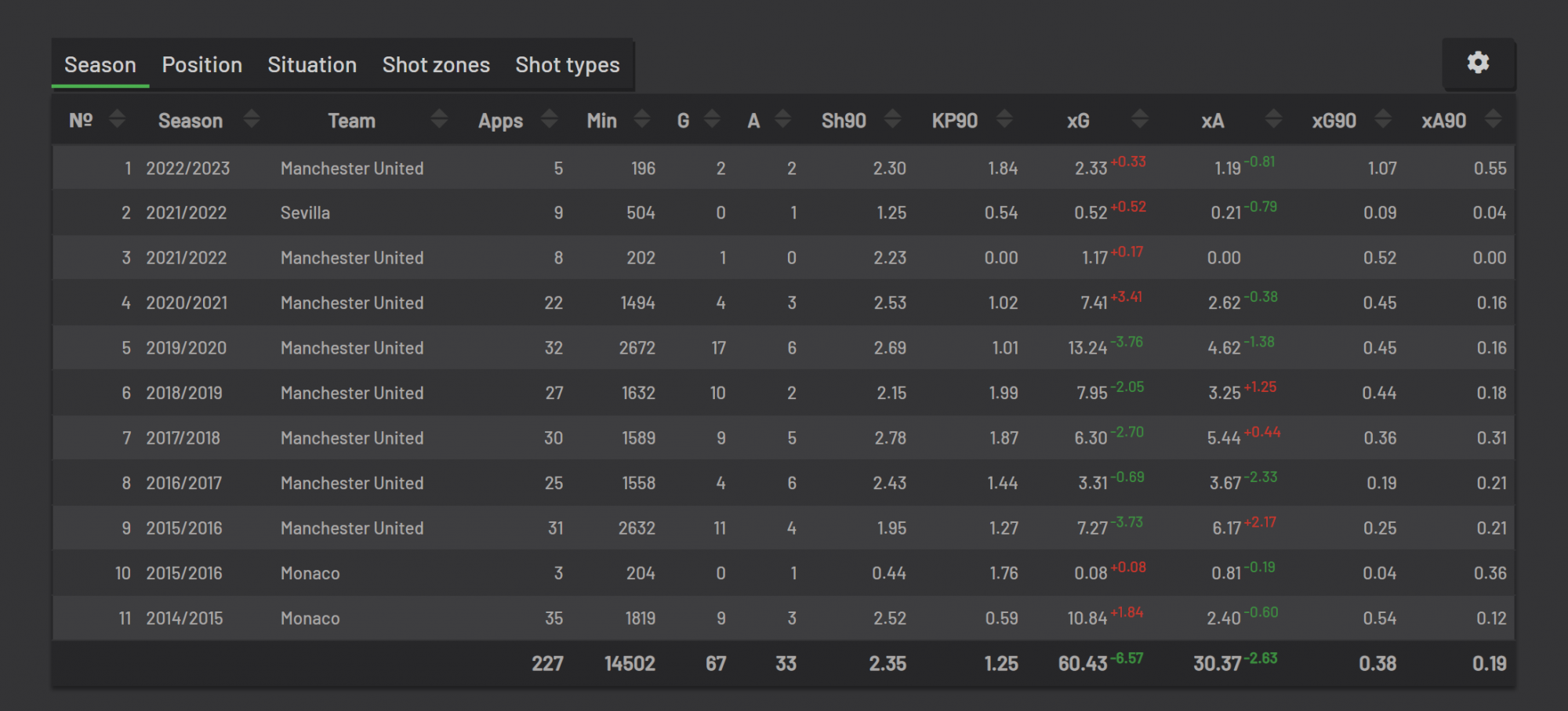This screenshot has height=711, width=1568.
Task: Sort by A assists column arrows
Action: pyautogui.click(x=782, y=119)
